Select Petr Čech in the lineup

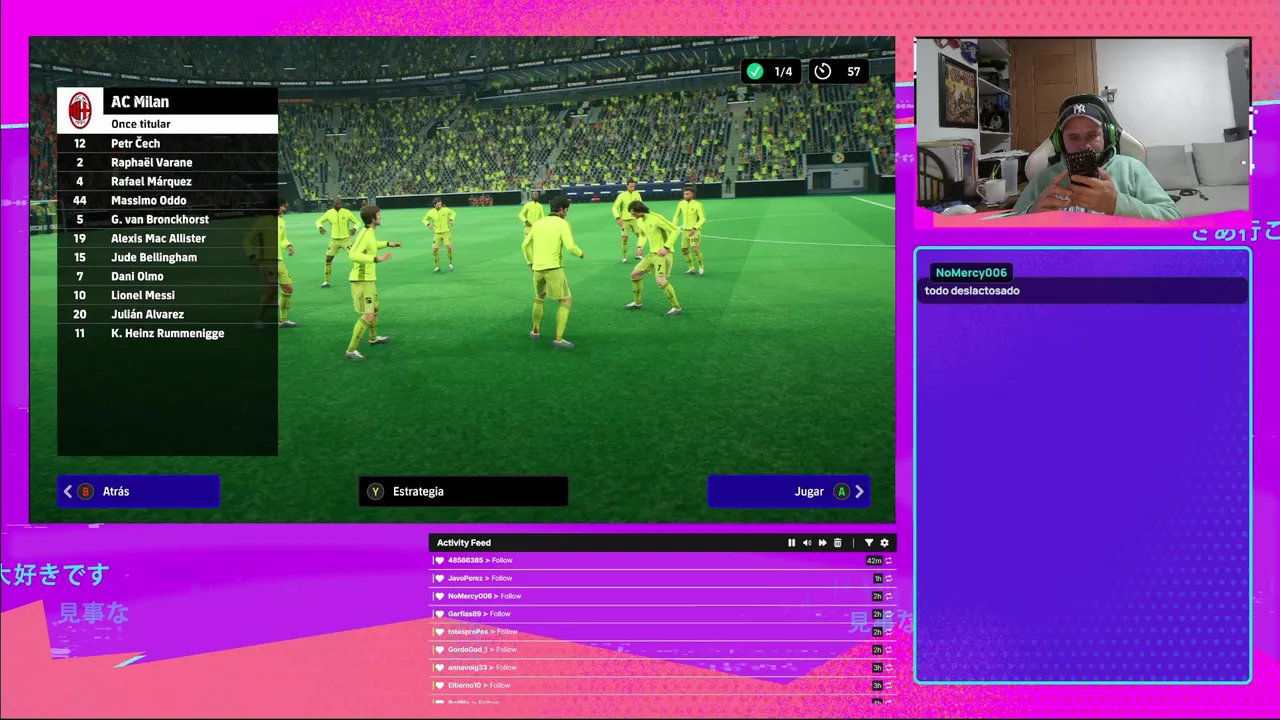167,143
